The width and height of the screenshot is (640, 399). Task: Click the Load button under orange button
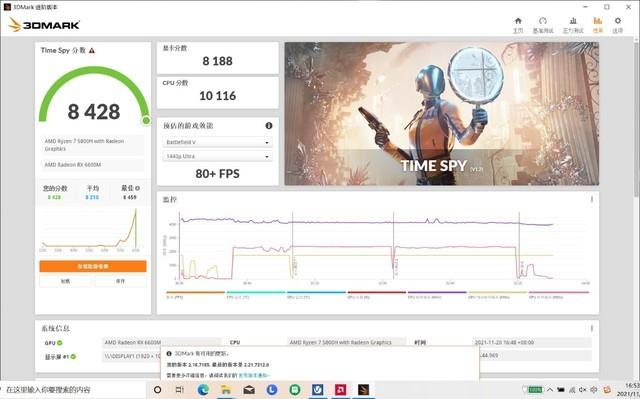[x=65, y=281]
